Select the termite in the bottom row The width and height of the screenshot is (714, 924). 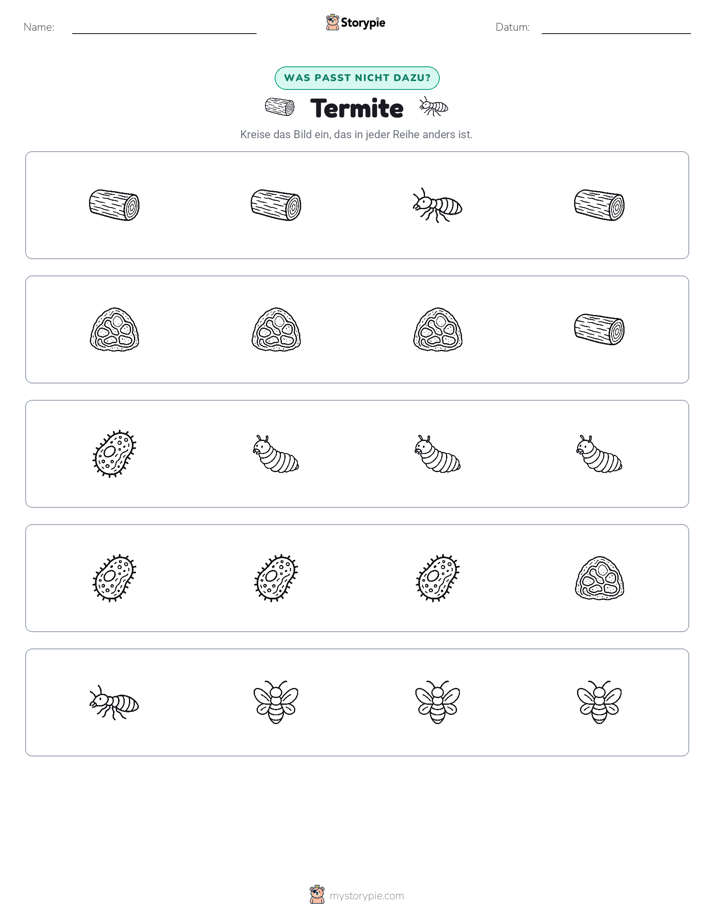(114, 702)
